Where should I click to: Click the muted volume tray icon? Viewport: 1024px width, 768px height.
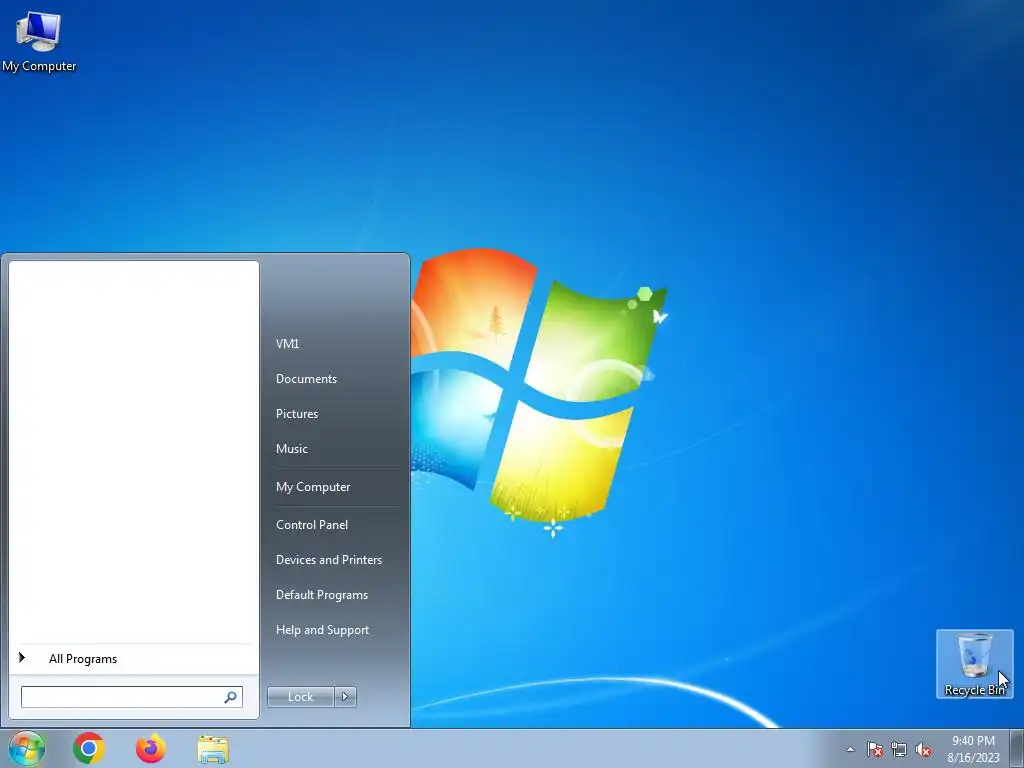pos(923,749)
